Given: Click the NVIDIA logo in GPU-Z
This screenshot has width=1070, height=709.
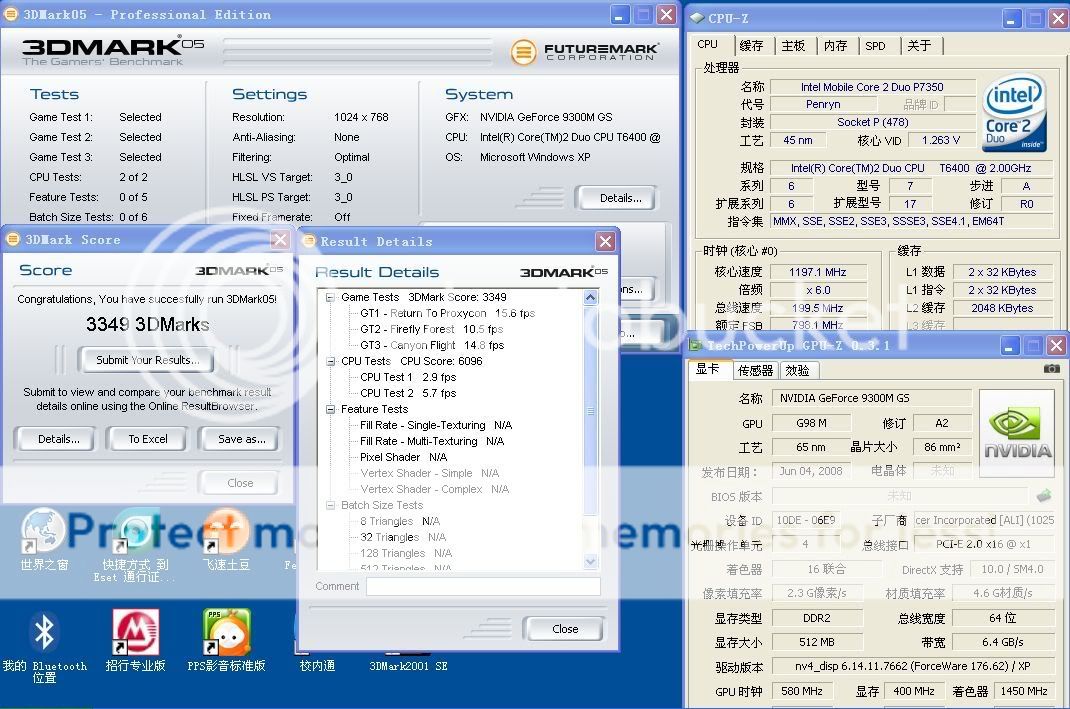Looking at the screenshot, I should click(x=1017, y=433).
